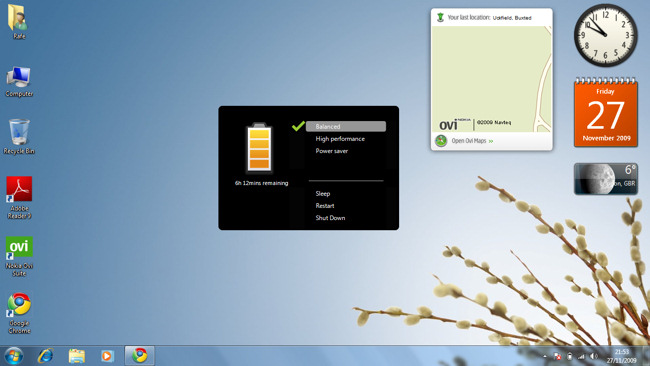Open Windows Media Player from the taskbar
The height and width of the screenshot is (366, 650).
pyautogui.click(x=107, y=356)
